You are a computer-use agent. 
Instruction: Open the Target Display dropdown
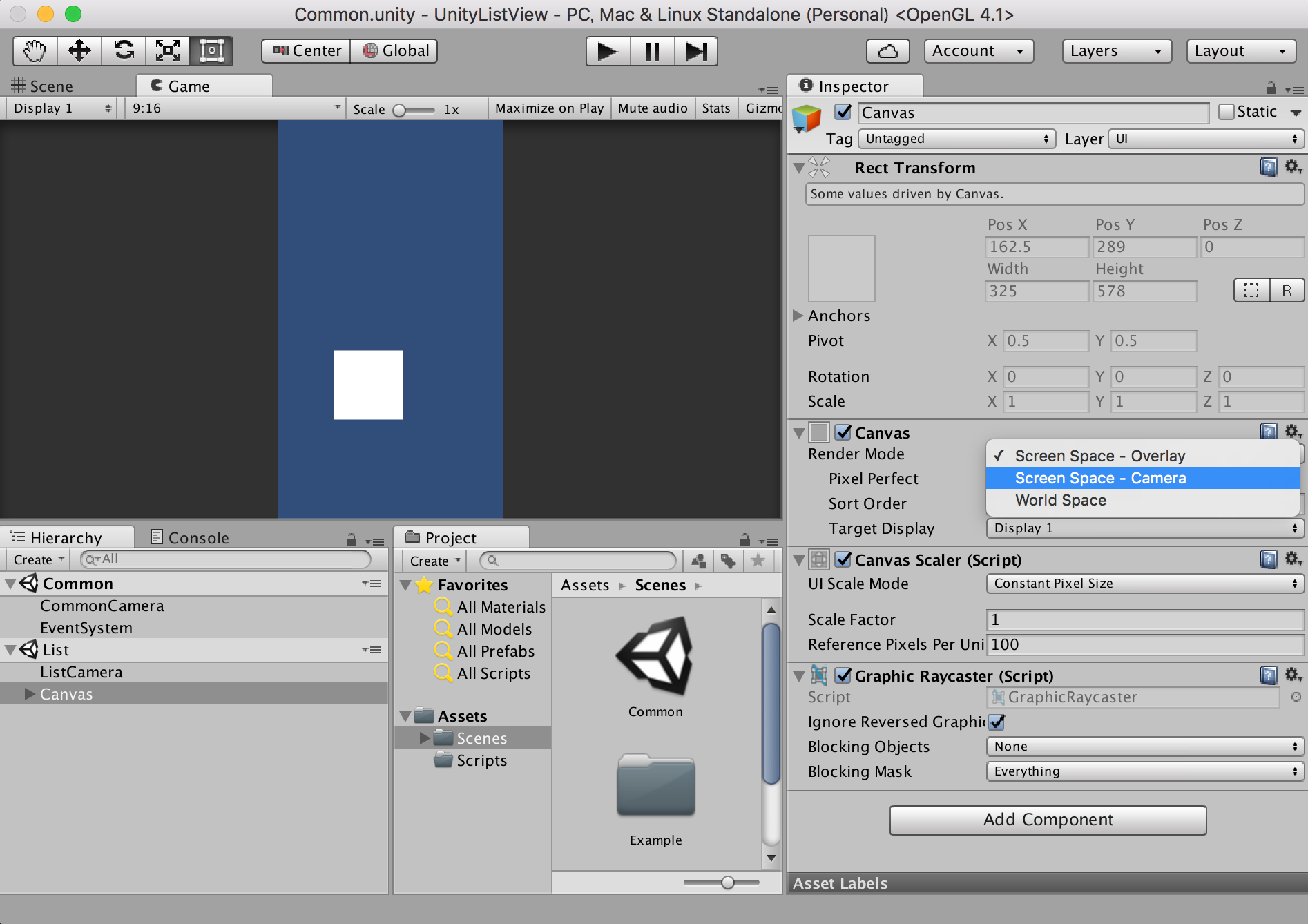(1145, 528)
